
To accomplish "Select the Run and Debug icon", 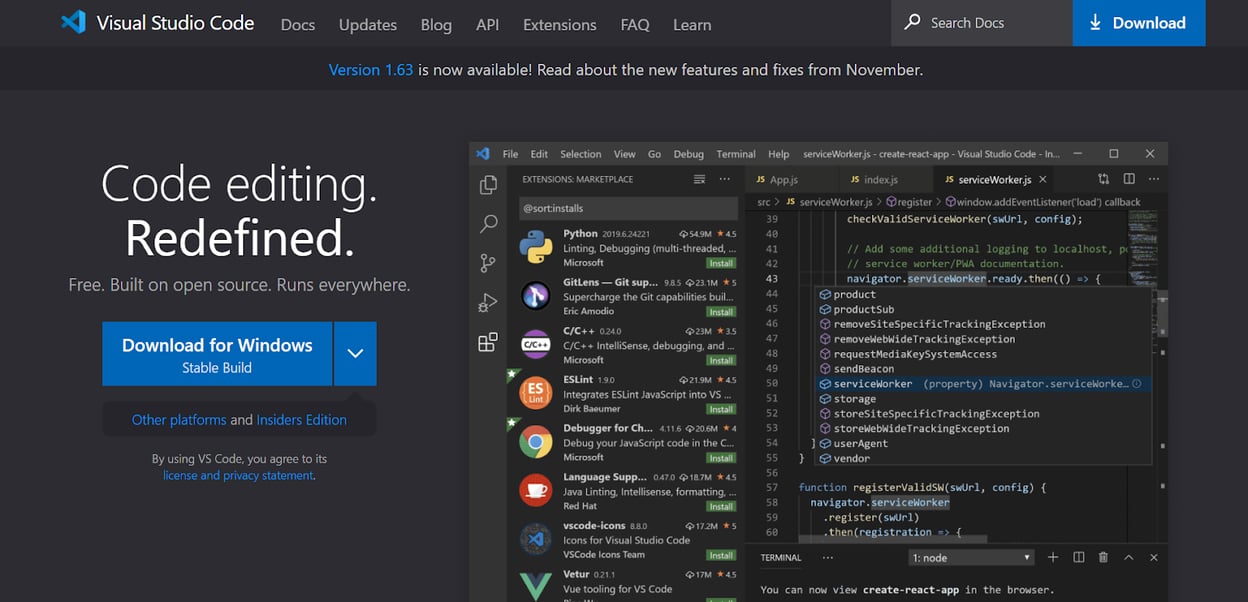I will click(x=488, y=301).
